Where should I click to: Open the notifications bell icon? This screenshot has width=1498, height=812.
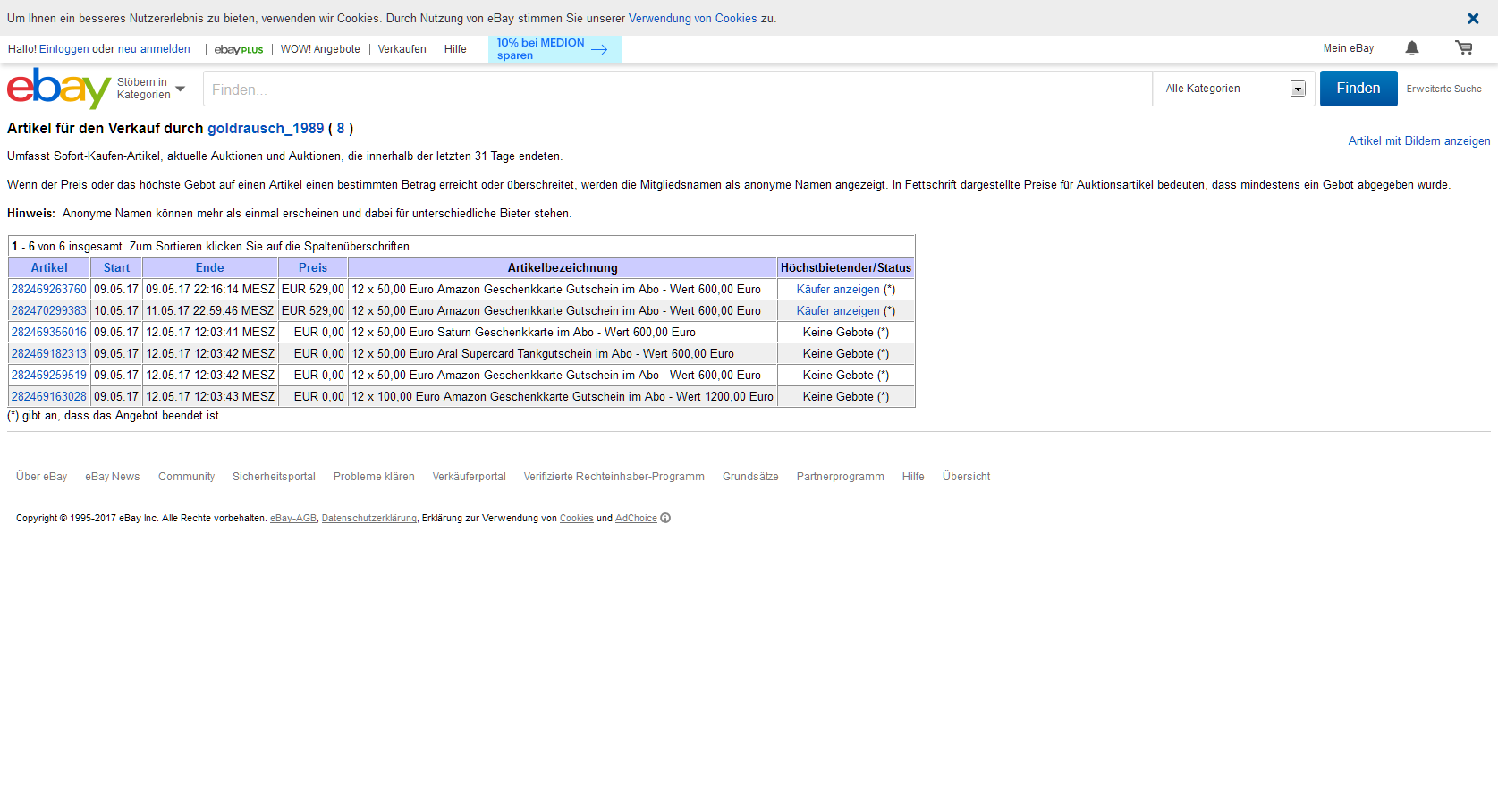click(1412, 48)
